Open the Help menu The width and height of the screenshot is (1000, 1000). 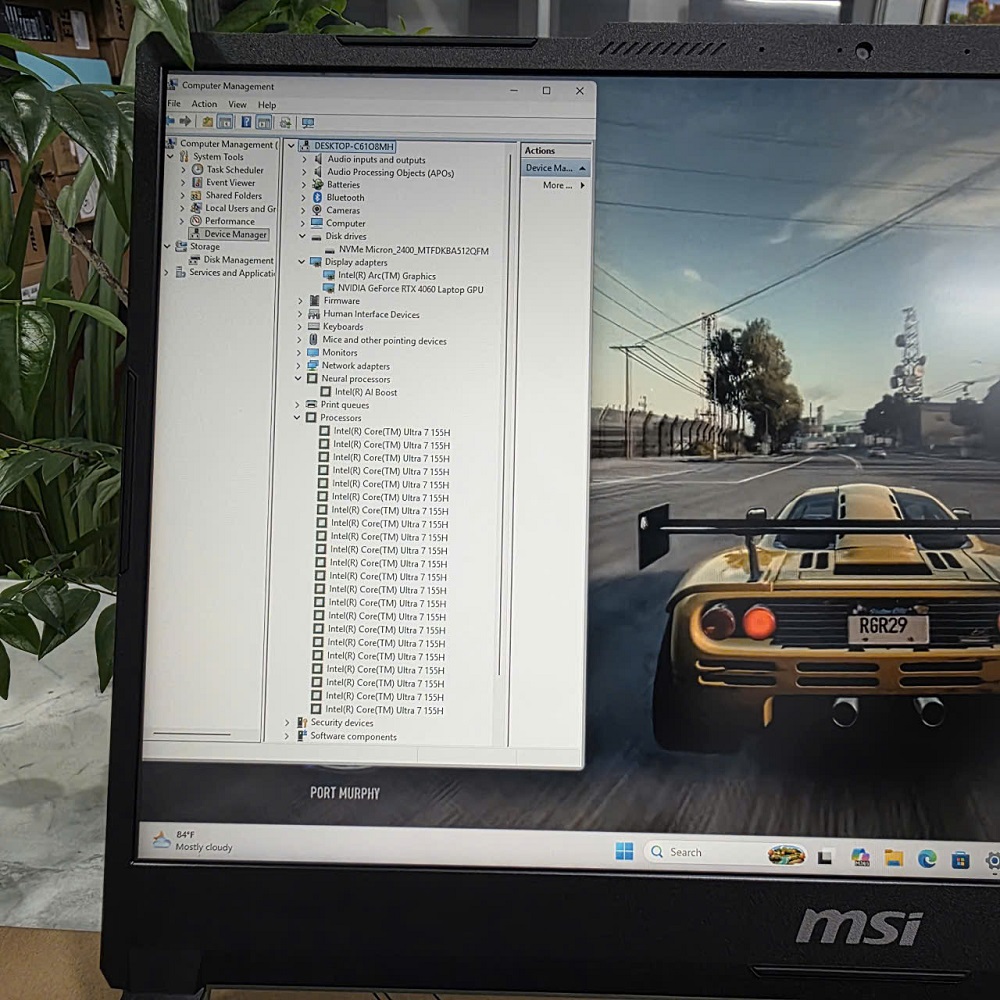(x=267, y=105)
